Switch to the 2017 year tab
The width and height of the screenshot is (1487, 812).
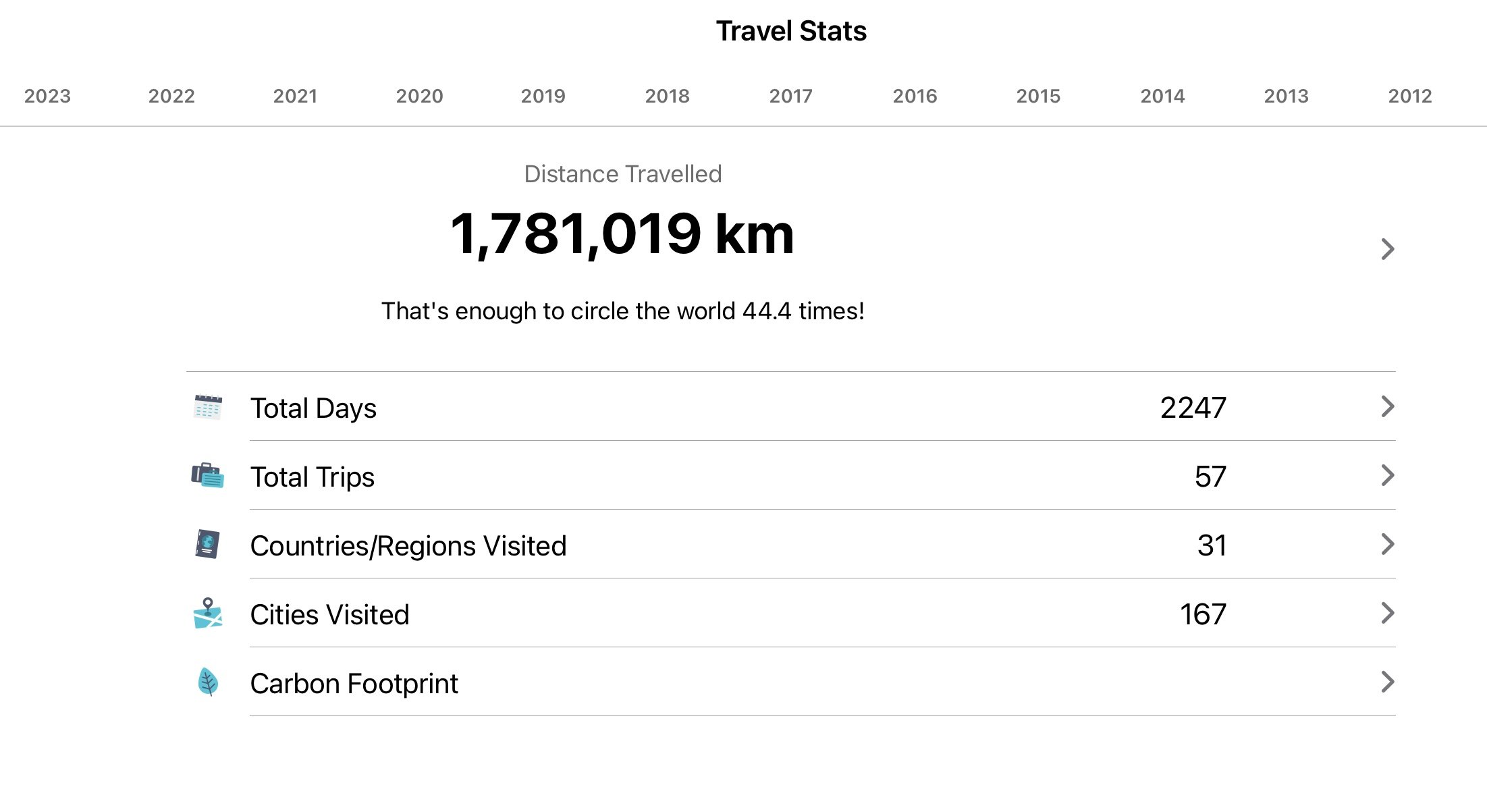(791, 96)
